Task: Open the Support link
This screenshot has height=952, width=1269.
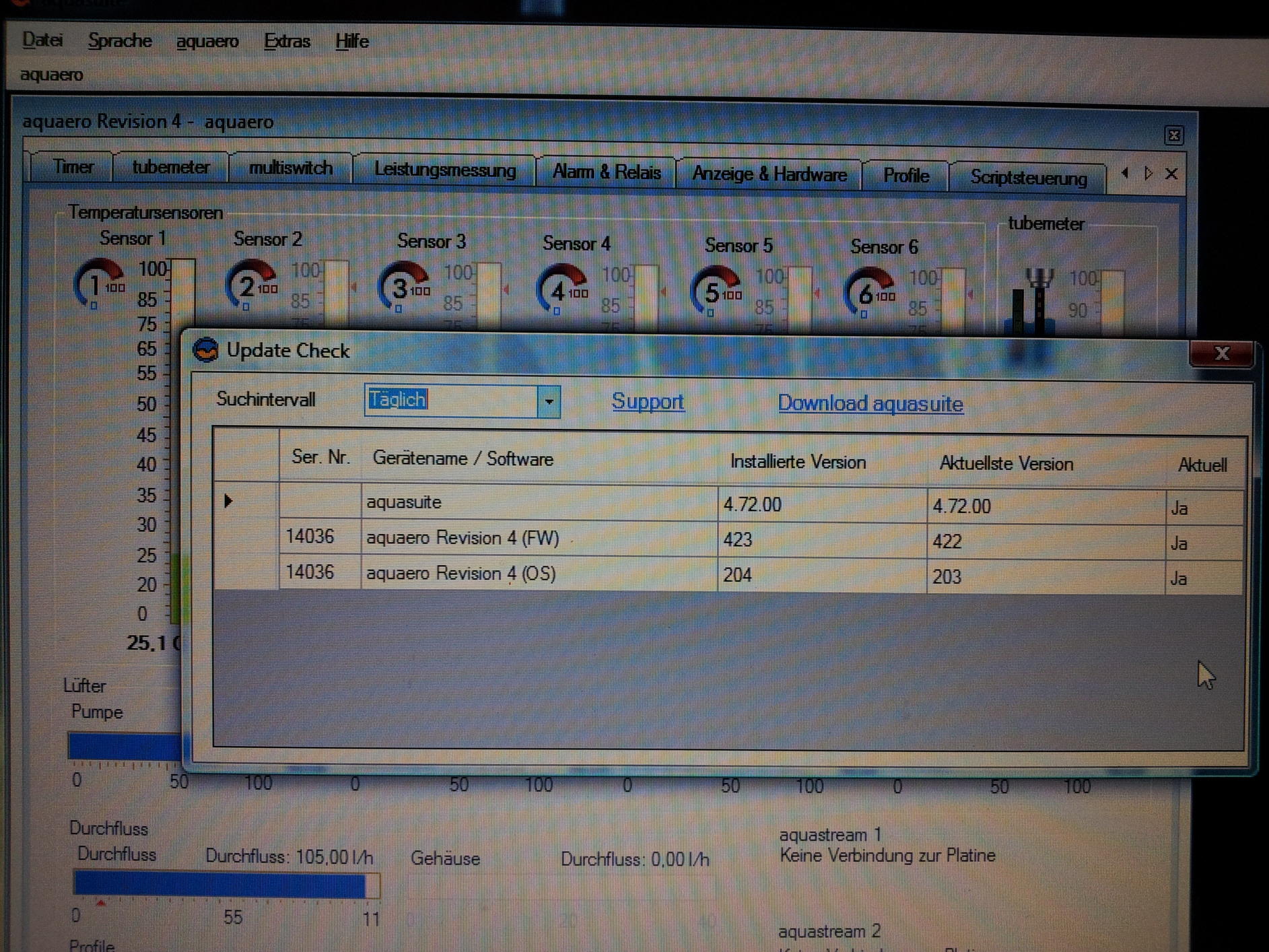Action: (x=648, y=402)
